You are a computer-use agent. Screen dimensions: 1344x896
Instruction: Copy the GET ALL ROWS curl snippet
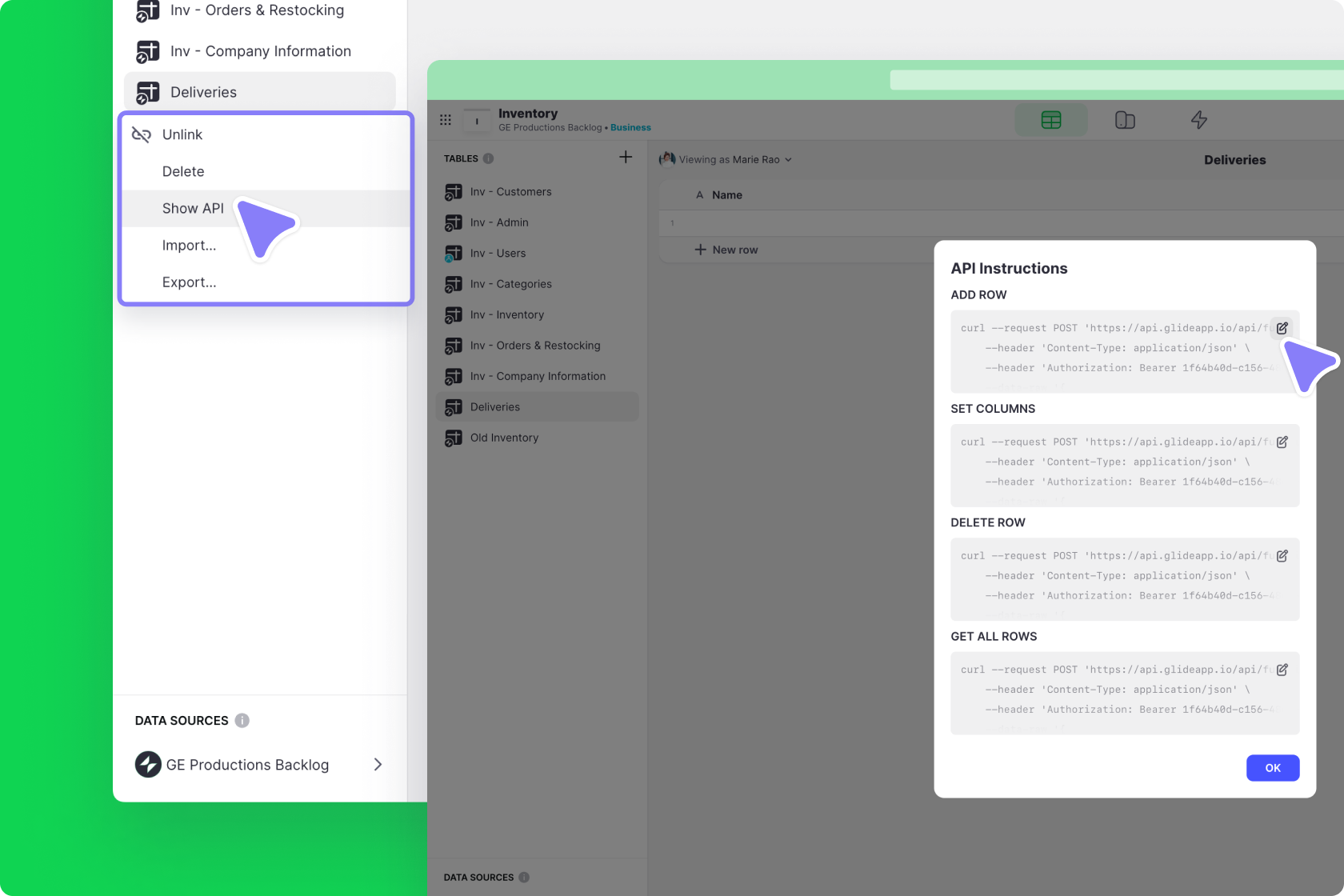point(1282,670)
